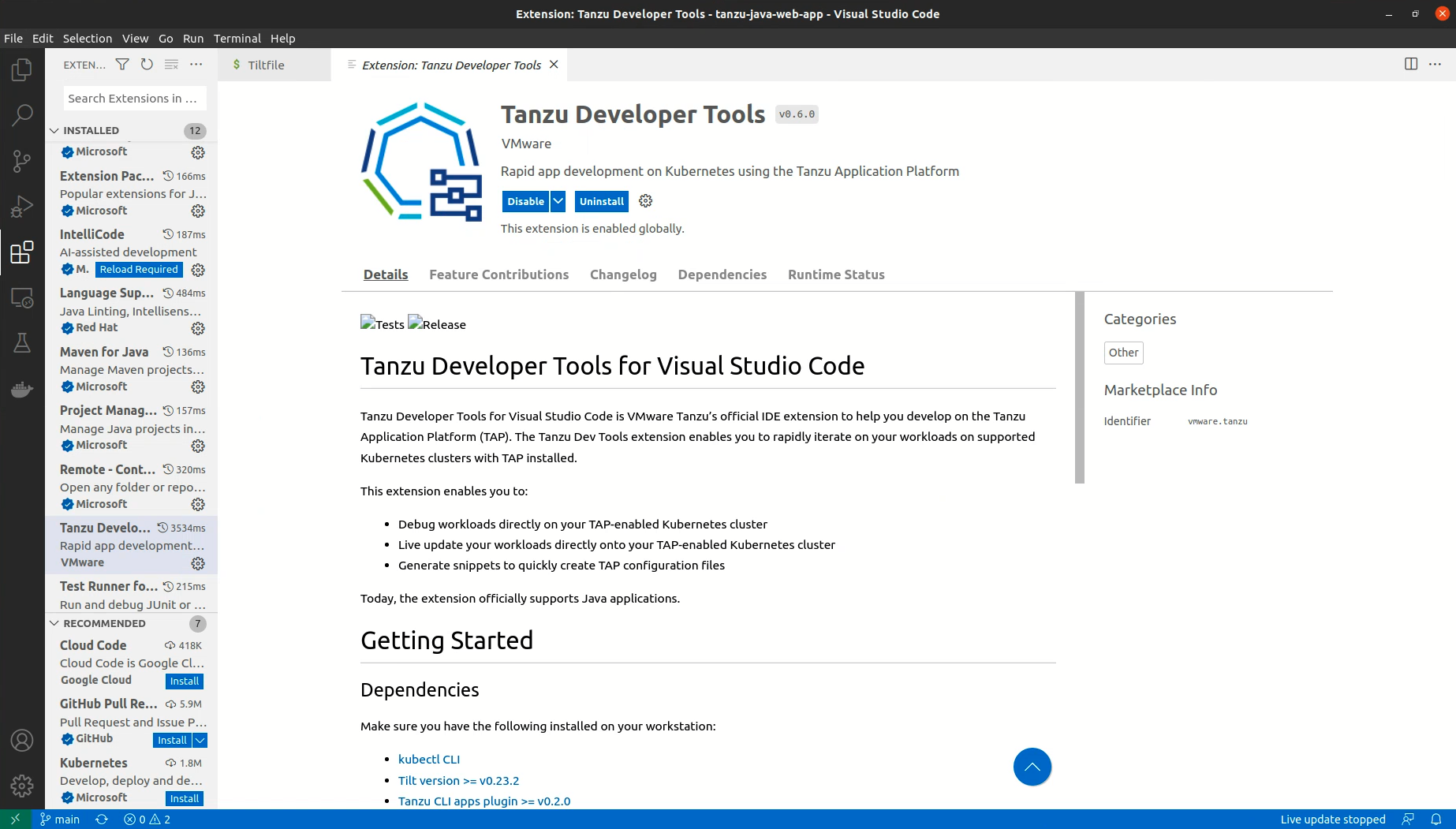
Task: Switch to the Tiltfile editor tab
Action: [266, 65]
